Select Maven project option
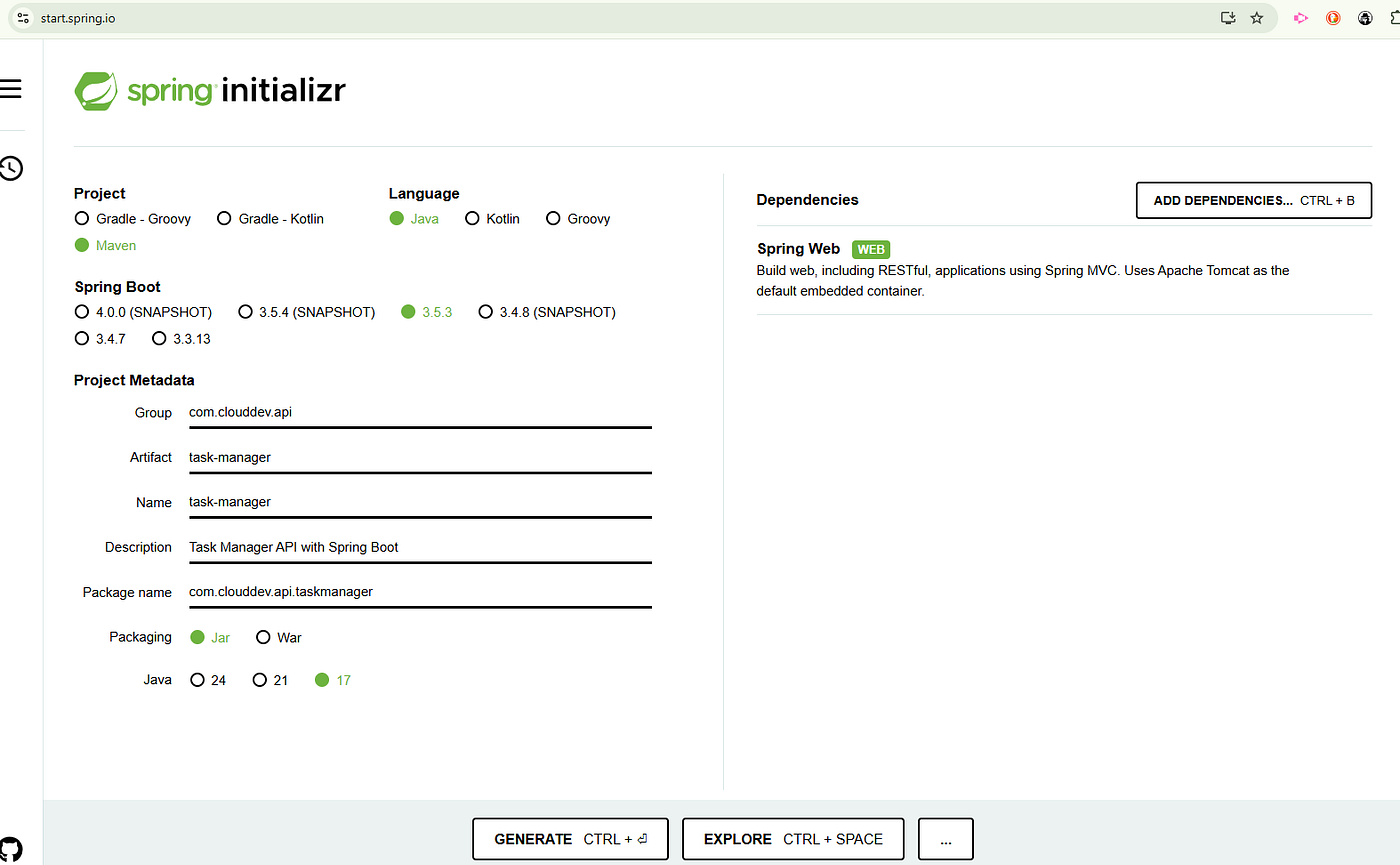The width and height of the screenshot is (1400, 865). click(106, 245)
